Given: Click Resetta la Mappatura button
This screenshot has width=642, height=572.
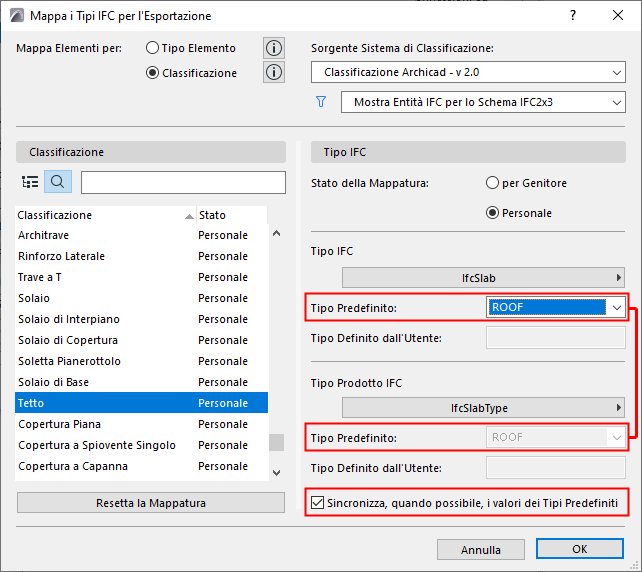Looking at the screenshot, I should tap(151, 503).
